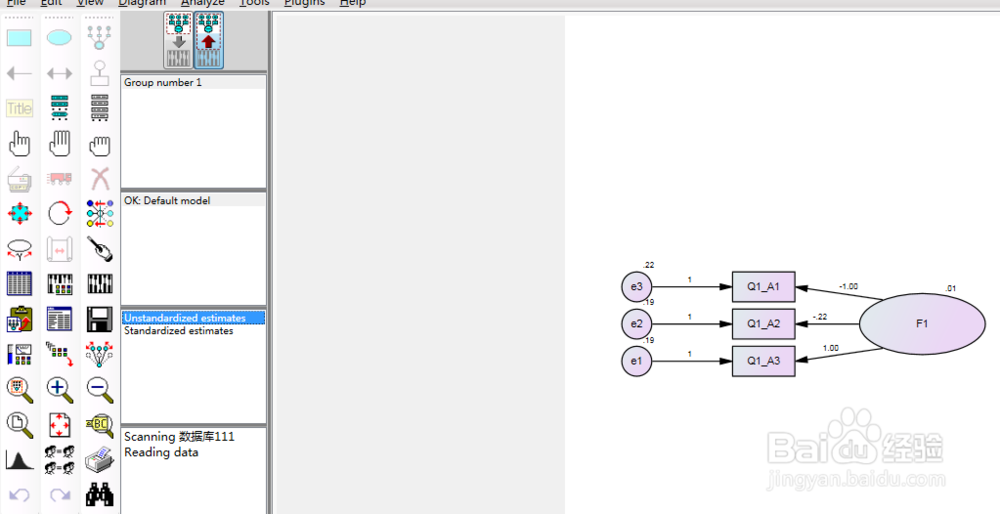Open the Analyze menu
The image size is (1000, 514).
coord(203,3)
